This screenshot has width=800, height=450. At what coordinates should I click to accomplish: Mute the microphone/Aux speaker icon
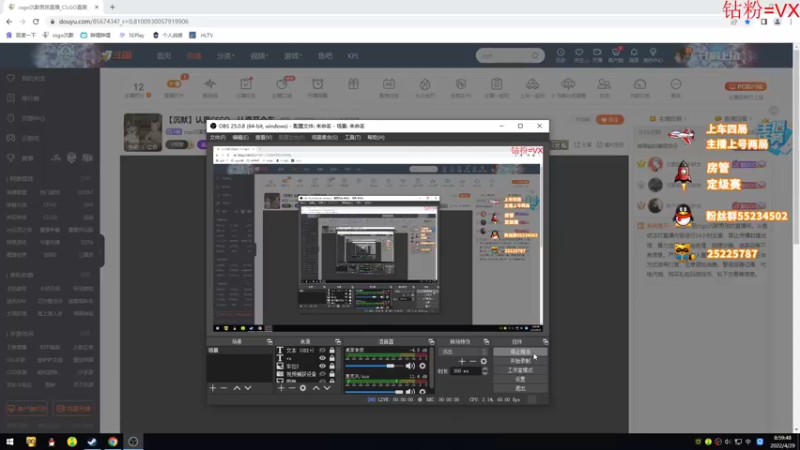click(410, 392)
